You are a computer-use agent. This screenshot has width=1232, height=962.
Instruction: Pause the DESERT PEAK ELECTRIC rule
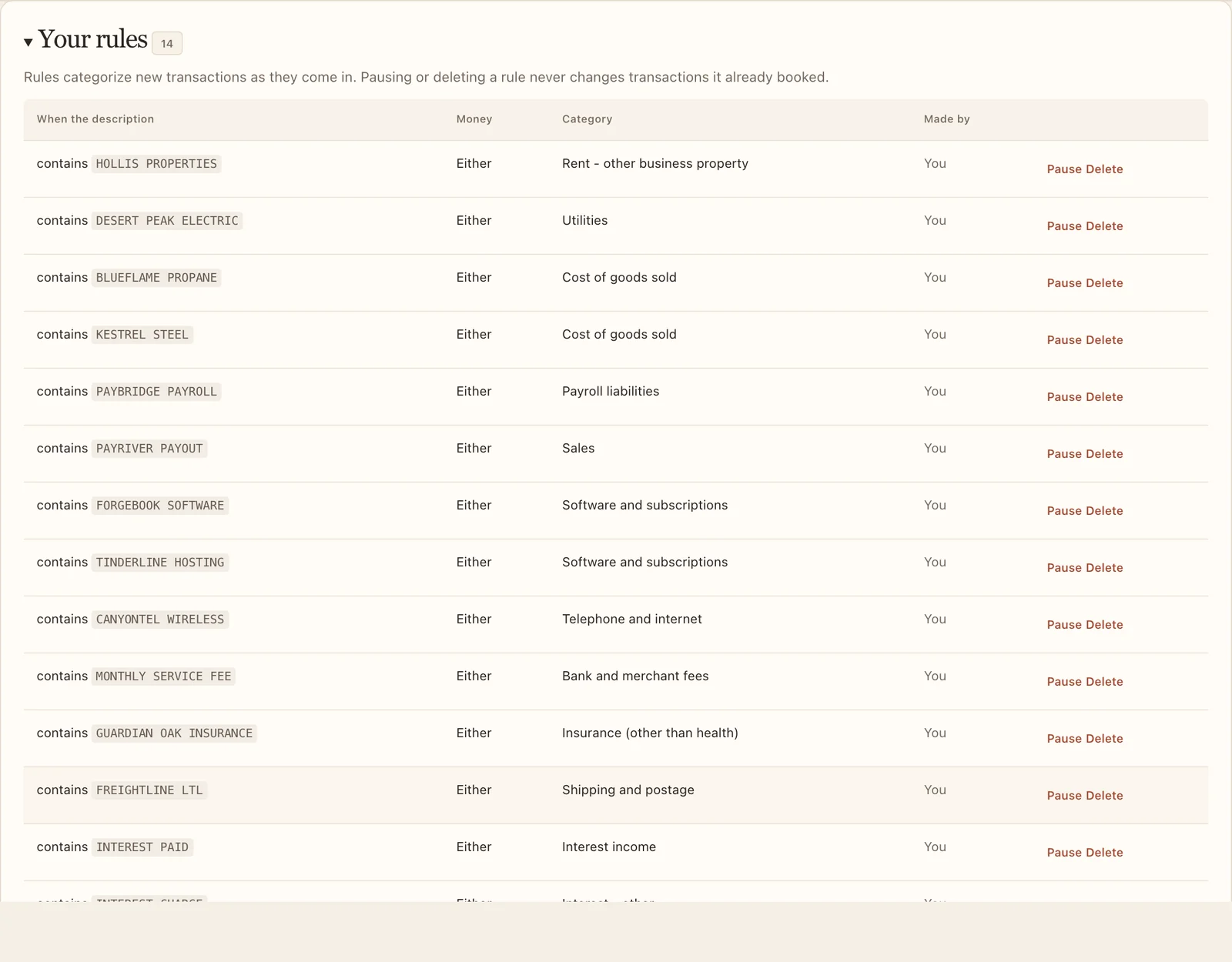(x=1064, y=226)
